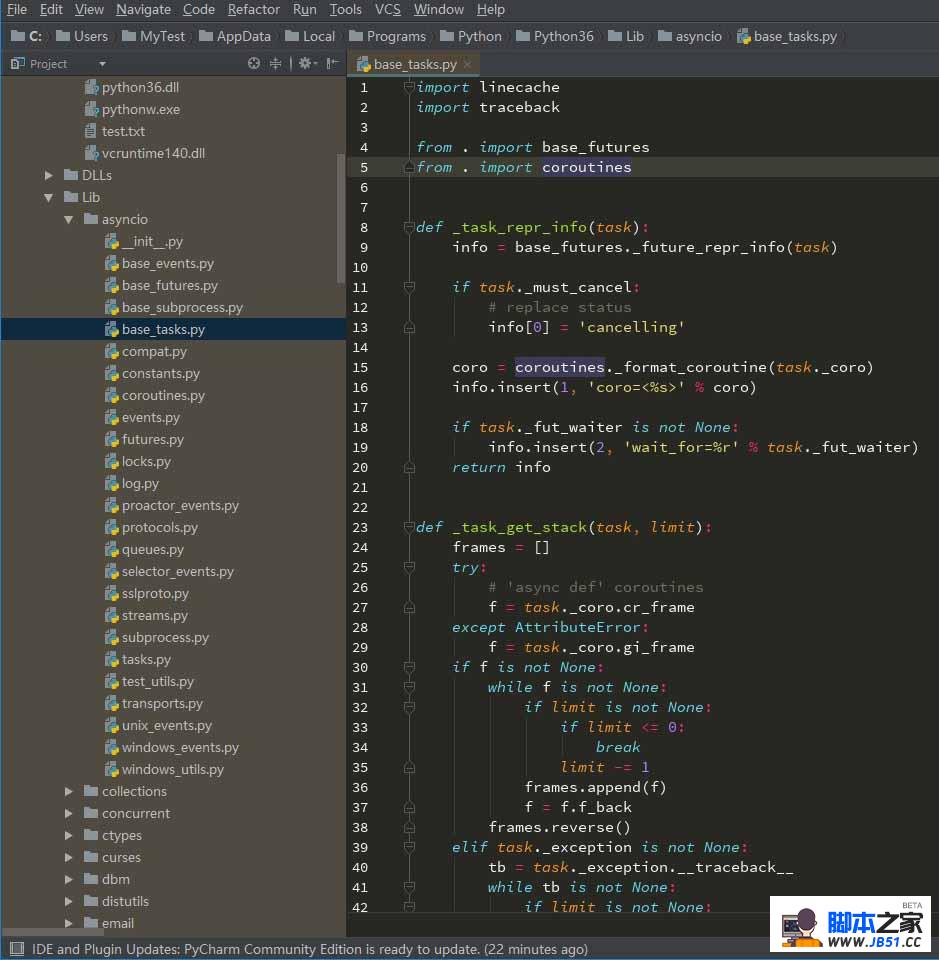Click '_task_get_stack' function name
Screen dimensions: 939x960
(520, 527)
